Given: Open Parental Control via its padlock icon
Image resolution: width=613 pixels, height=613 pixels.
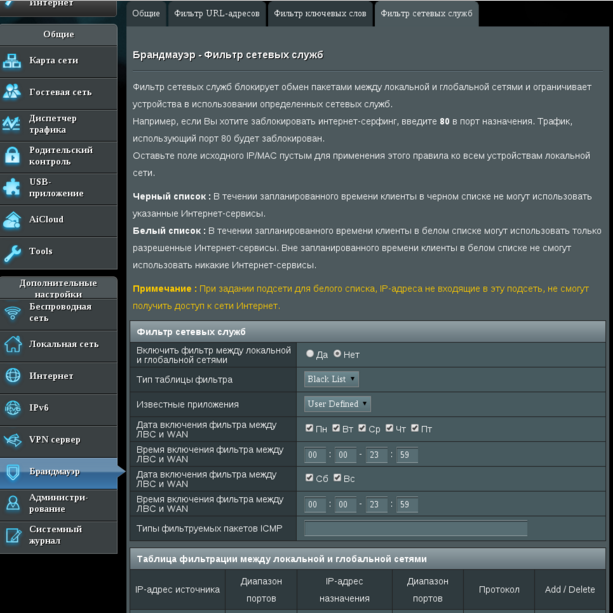Looking at the screenshot, I should click(x=13, y=156).
